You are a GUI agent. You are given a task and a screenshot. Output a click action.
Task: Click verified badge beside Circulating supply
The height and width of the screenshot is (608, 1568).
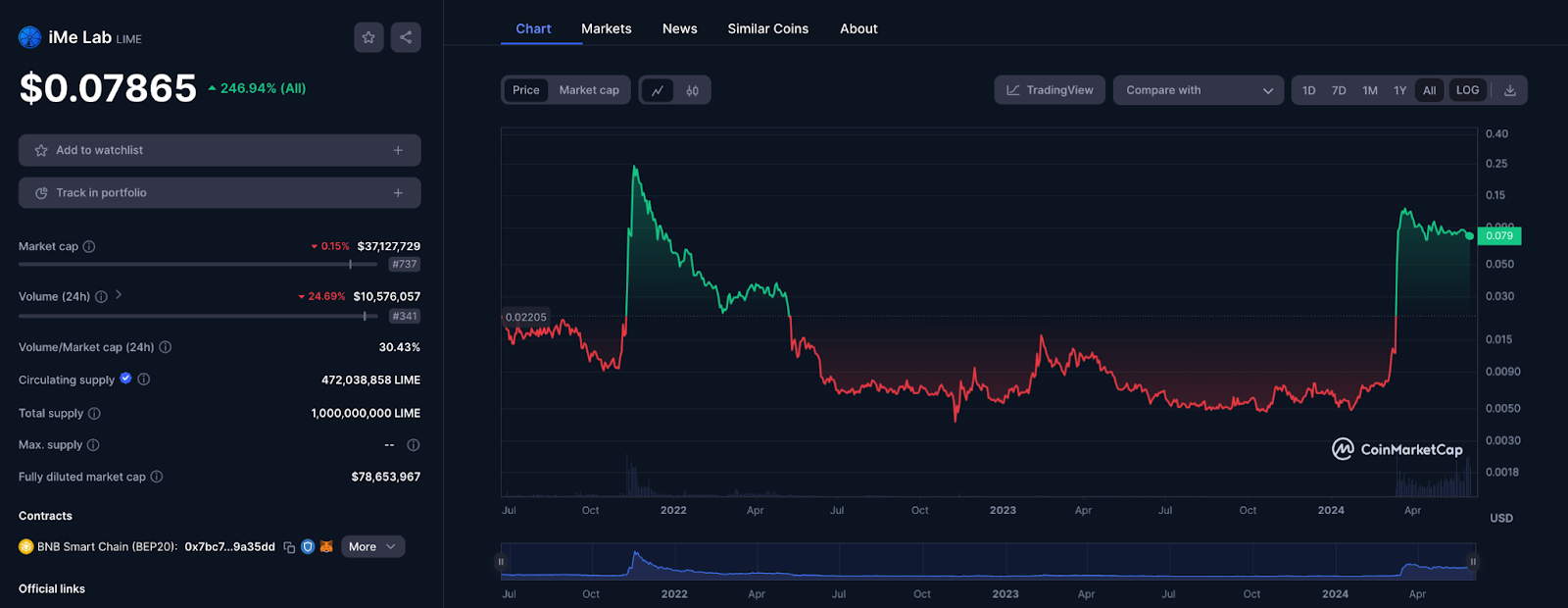click(x=125, y=379)
